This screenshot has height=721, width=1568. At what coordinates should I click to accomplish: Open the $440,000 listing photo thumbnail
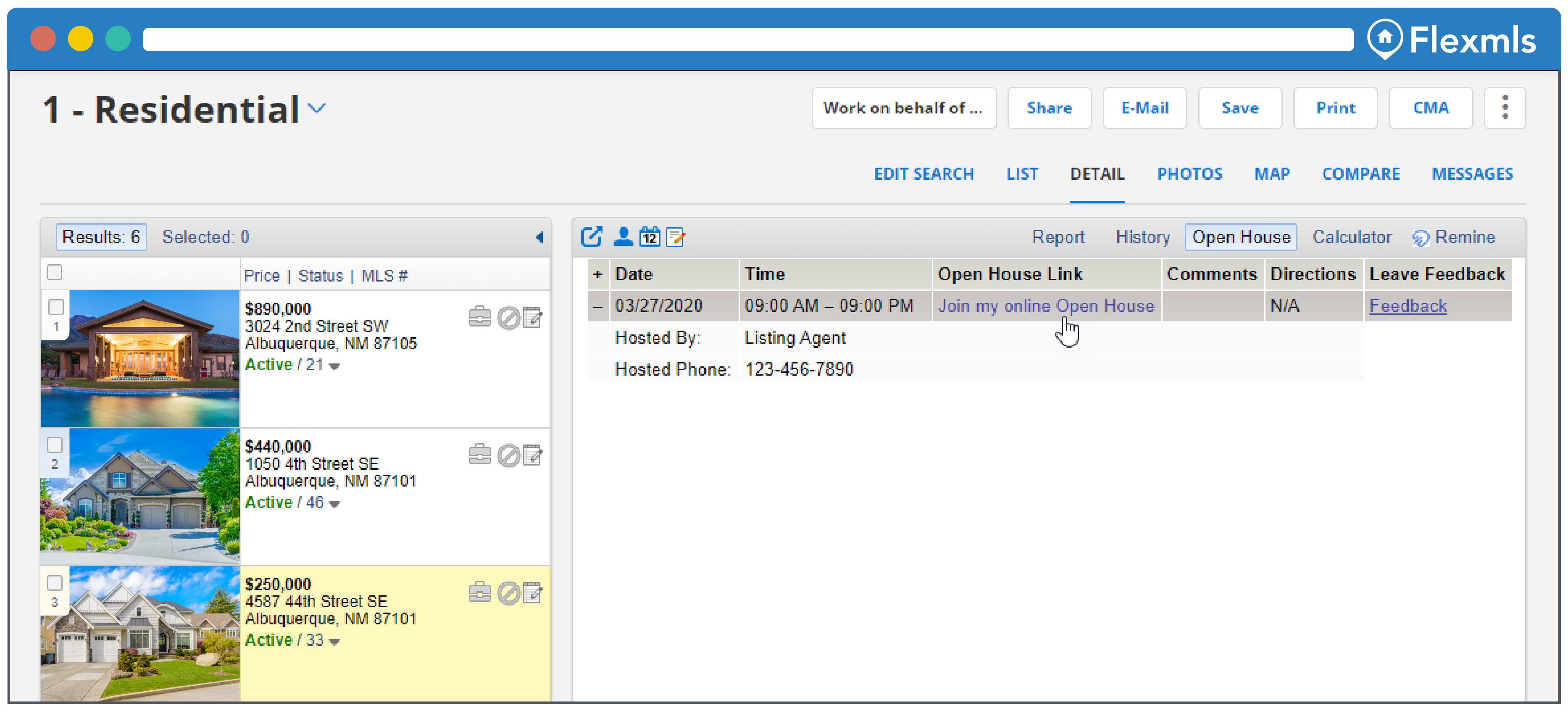click(x=140, y=496)
